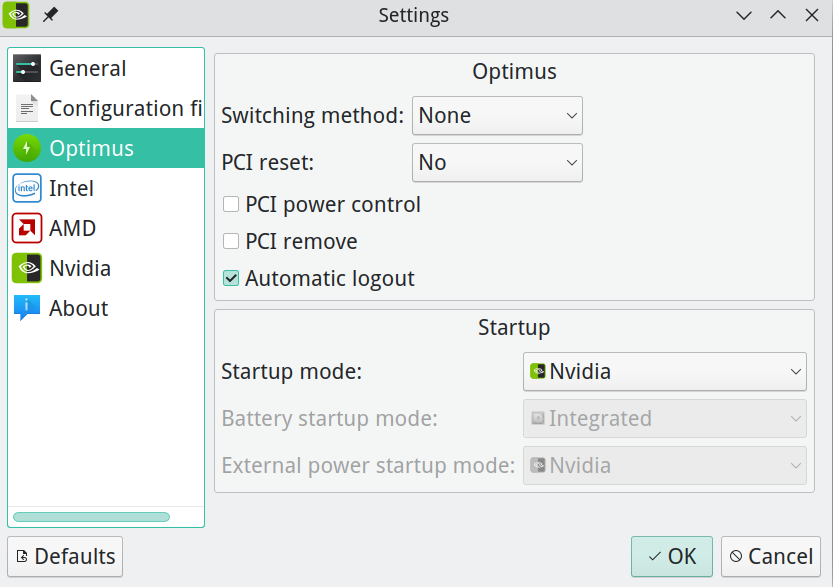This screenshot has width=833, height=587.
Task: Open the Switching method dropdown
Action: [x=497, y=115]
